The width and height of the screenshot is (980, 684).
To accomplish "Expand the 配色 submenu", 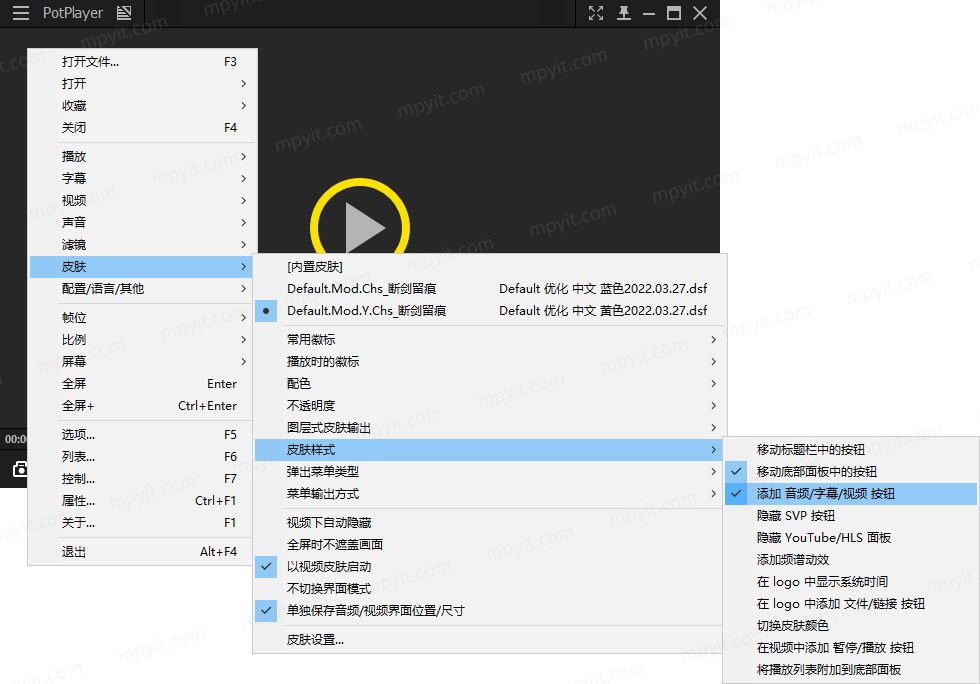I will [x=489, y=383].
